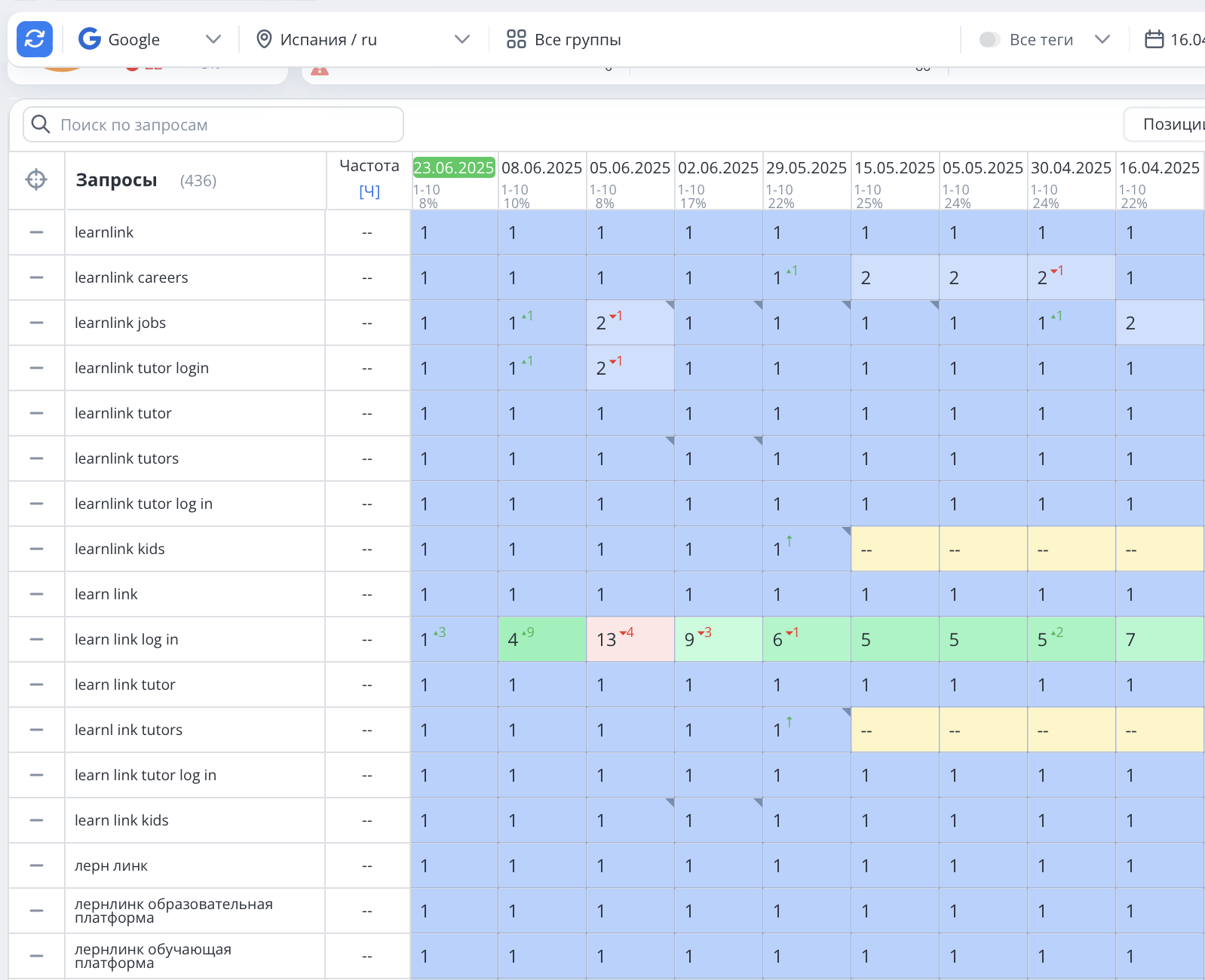Click the Google search engine logo
Viewport: 1205px width, 980px height.
[90, 39]
